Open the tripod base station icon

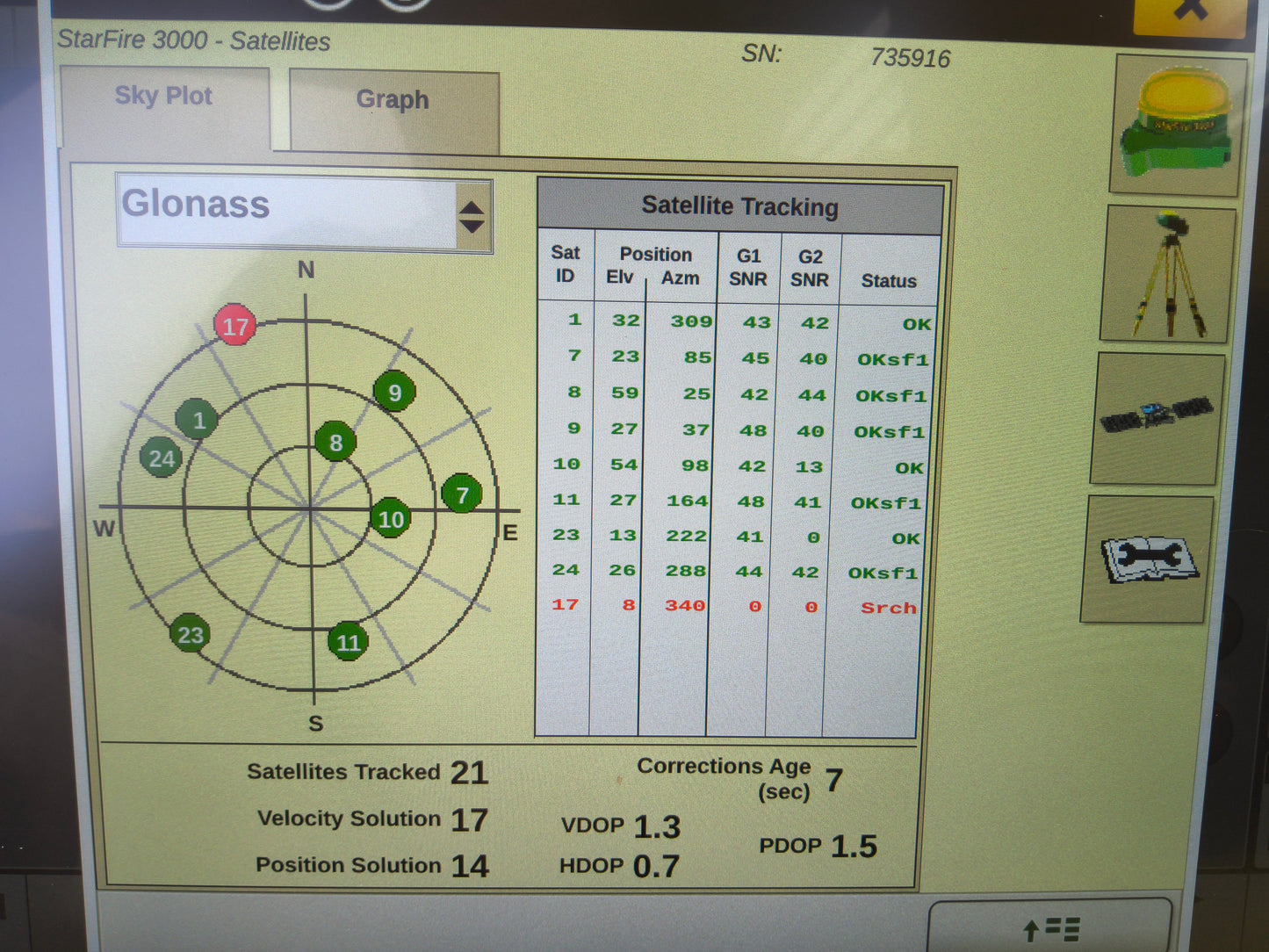[x=1168, y=275]
